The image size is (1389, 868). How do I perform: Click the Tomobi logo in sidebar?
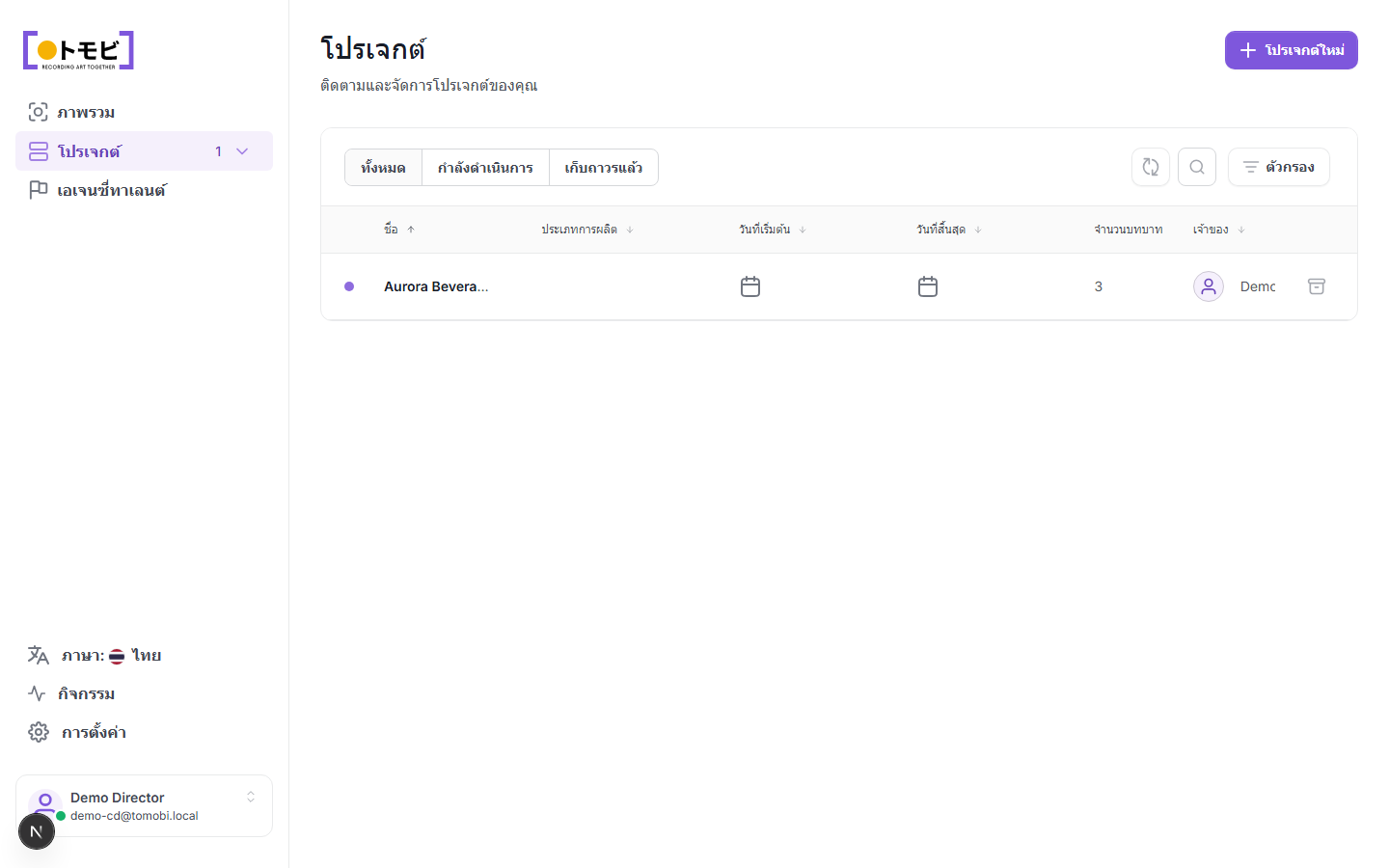(x=78, y=50)
